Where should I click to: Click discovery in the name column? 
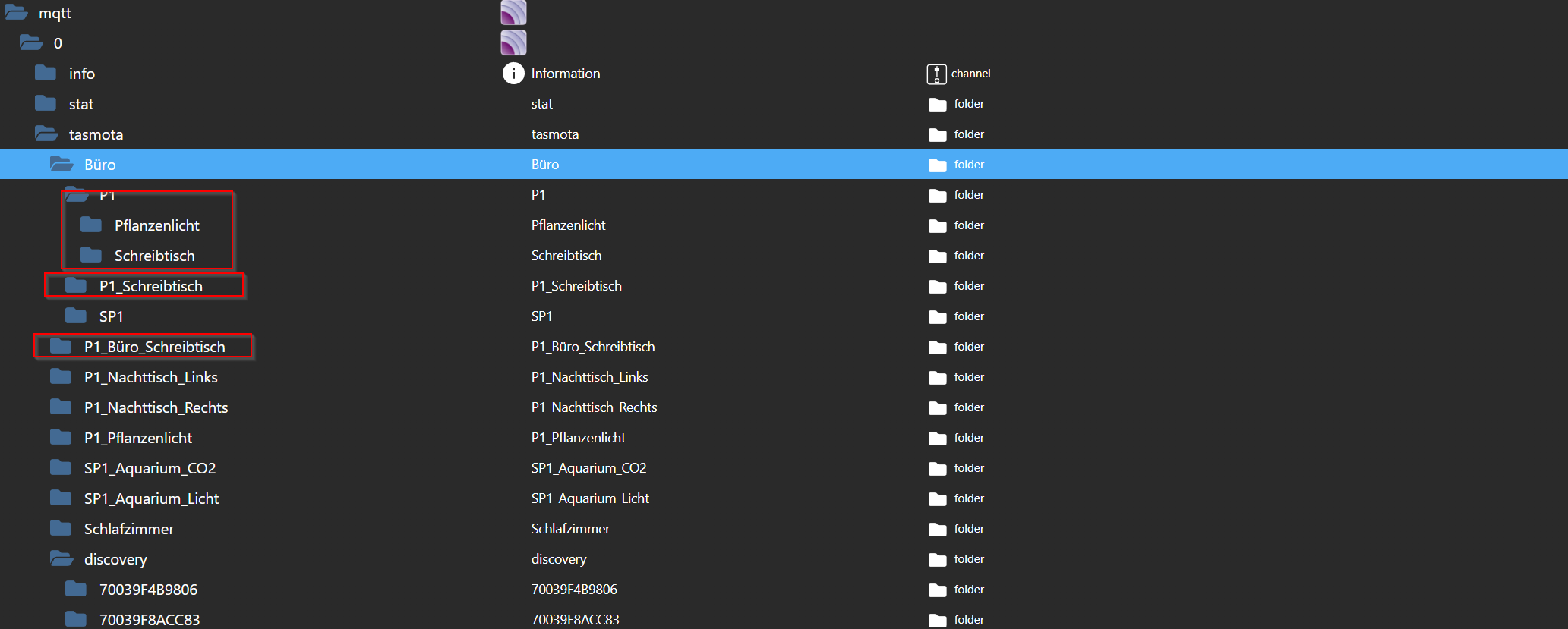click(559, 559)
